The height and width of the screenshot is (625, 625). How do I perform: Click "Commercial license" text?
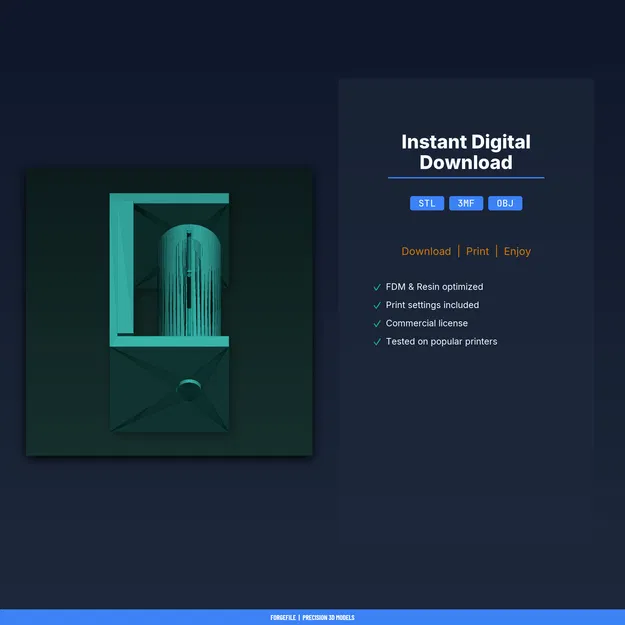coord(426,323)
